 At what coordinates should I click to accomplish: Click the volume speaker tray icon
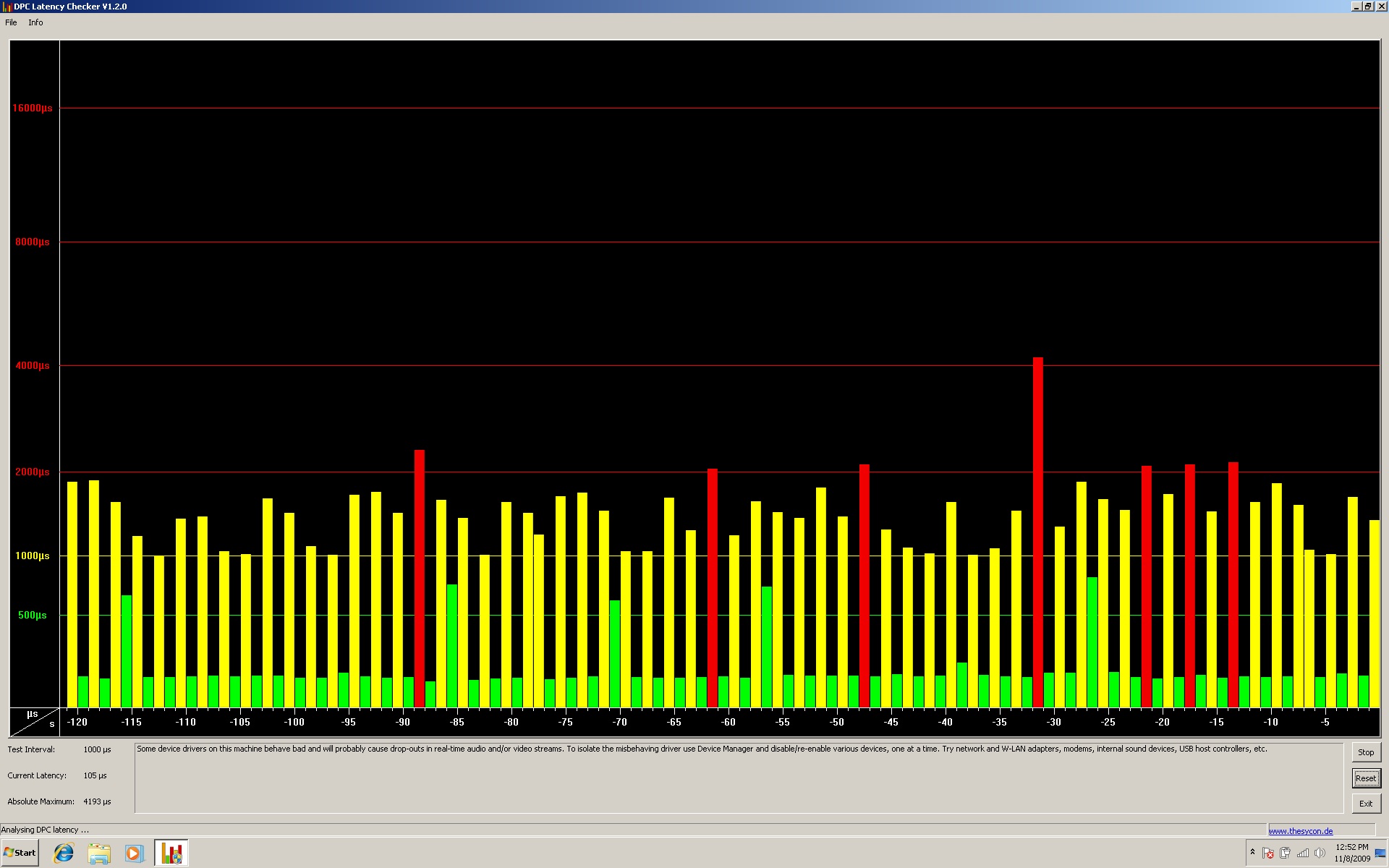(x=1320, y=854)
